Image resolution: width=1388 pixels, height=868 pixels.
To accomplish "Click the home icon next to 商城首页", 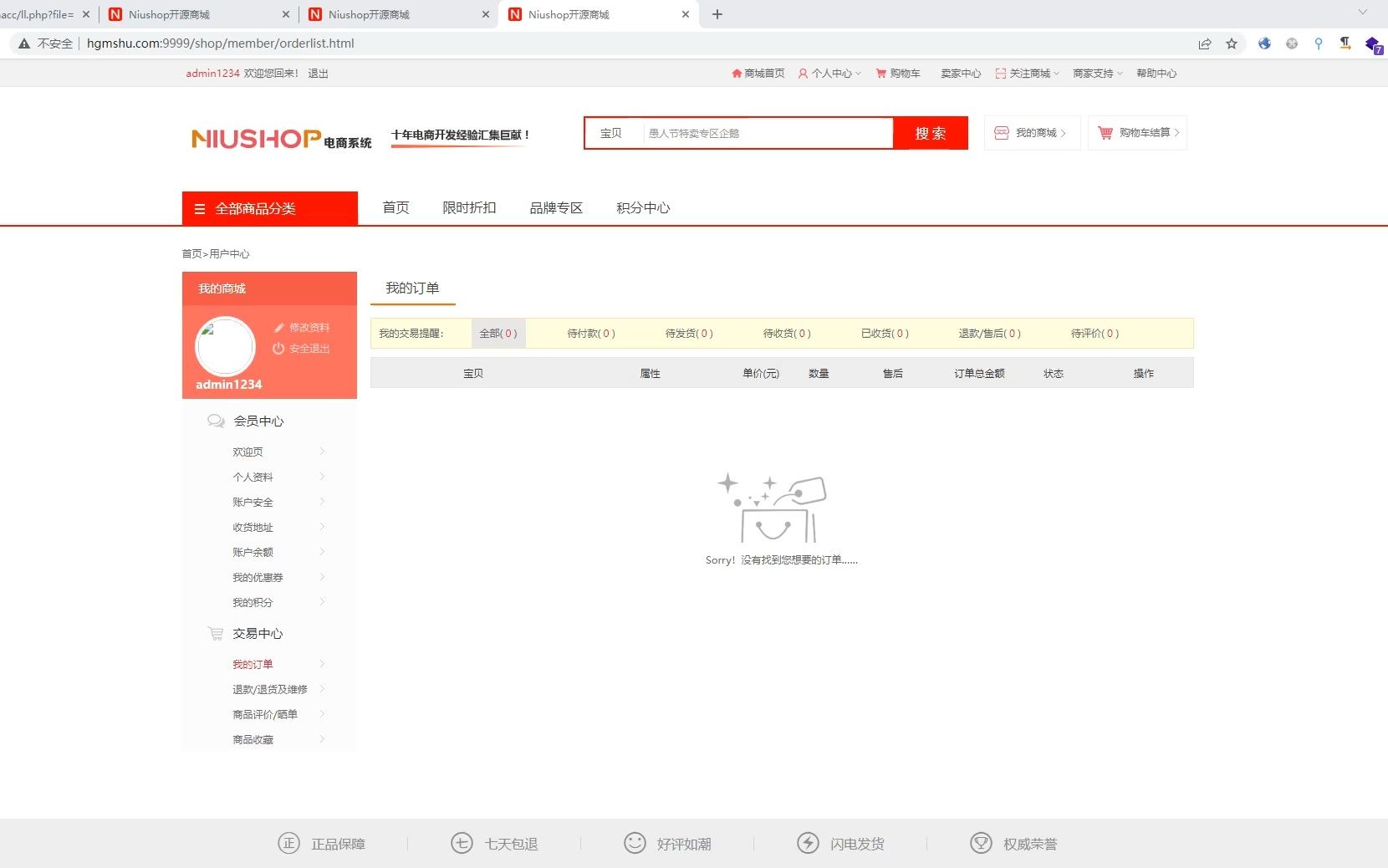I will pyautogui.click(x=737, y=74).
